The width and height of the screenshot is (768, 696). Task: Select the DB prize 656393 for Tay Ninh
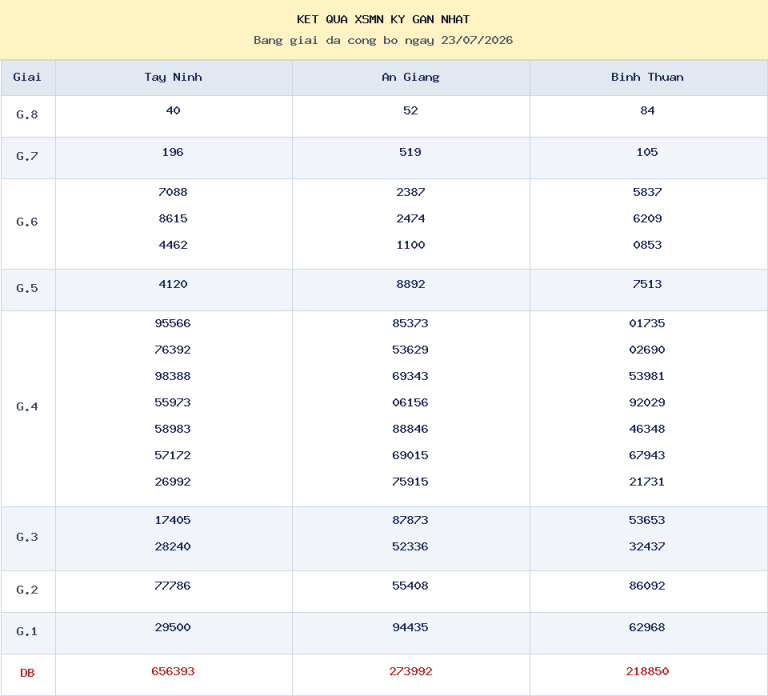click(173, 671)
